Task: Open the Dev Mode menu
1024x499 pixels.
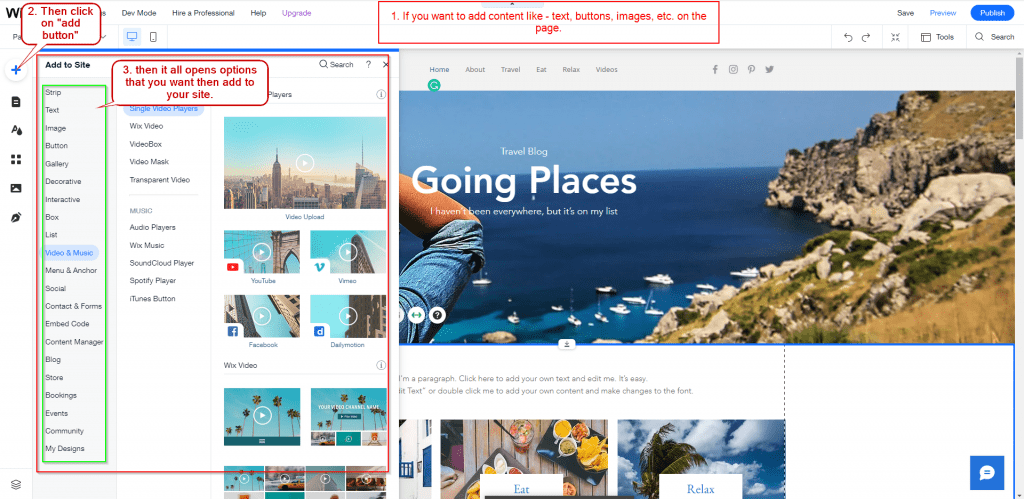Action: [x=139, y=13]
